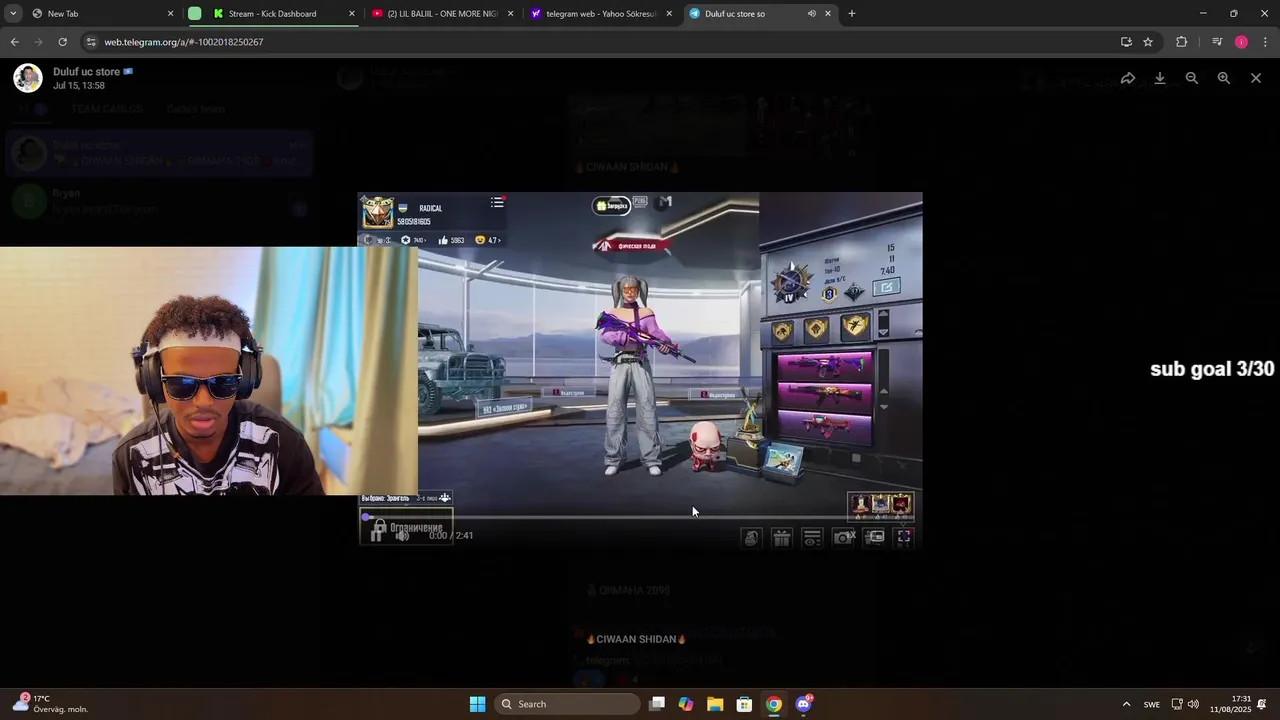1280x720 pixels.
Task: Open the notification bell in system tray
Action: [1262, 704]
